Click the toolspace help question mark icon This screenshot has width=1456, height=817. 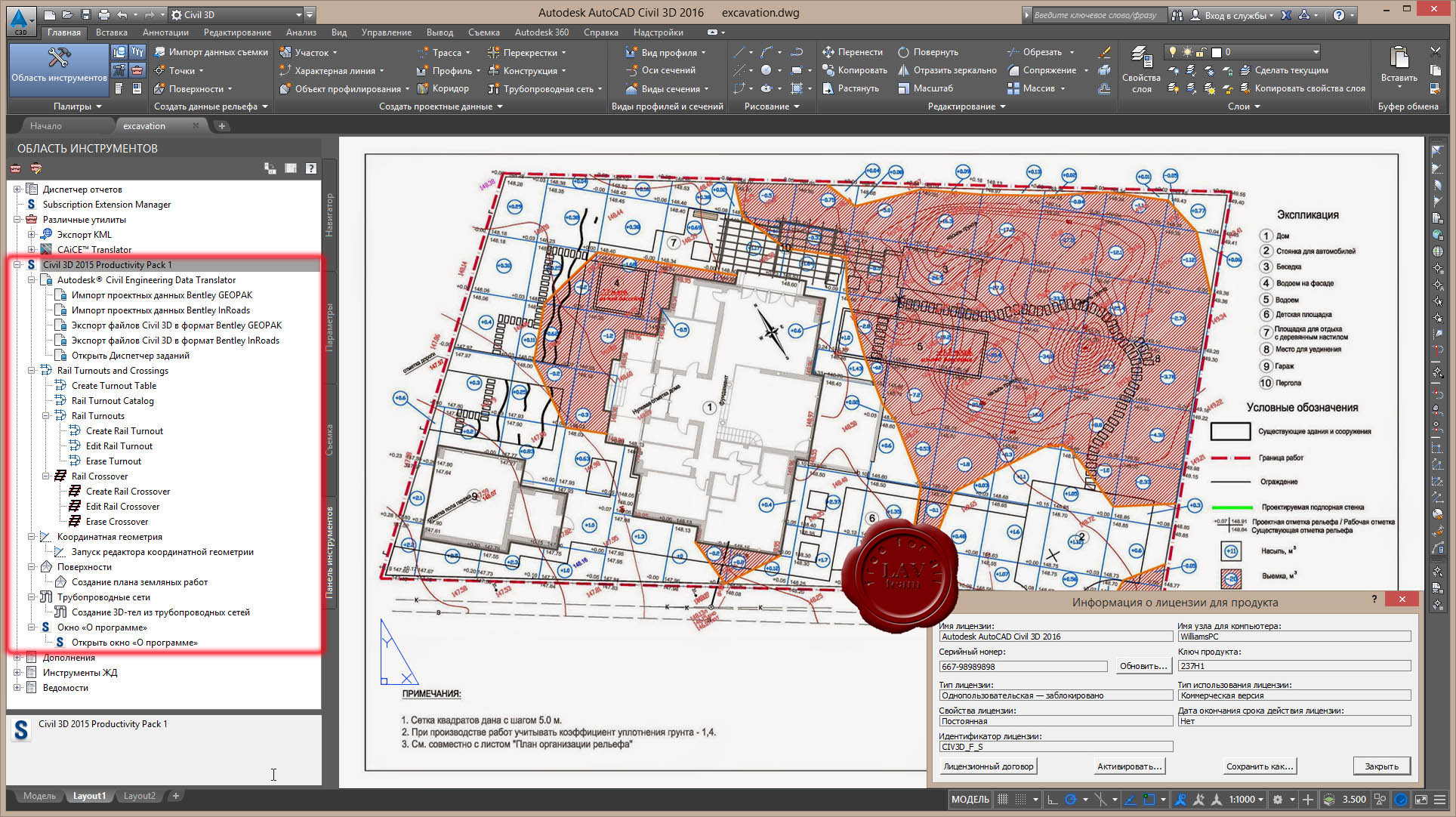point(310,168)
